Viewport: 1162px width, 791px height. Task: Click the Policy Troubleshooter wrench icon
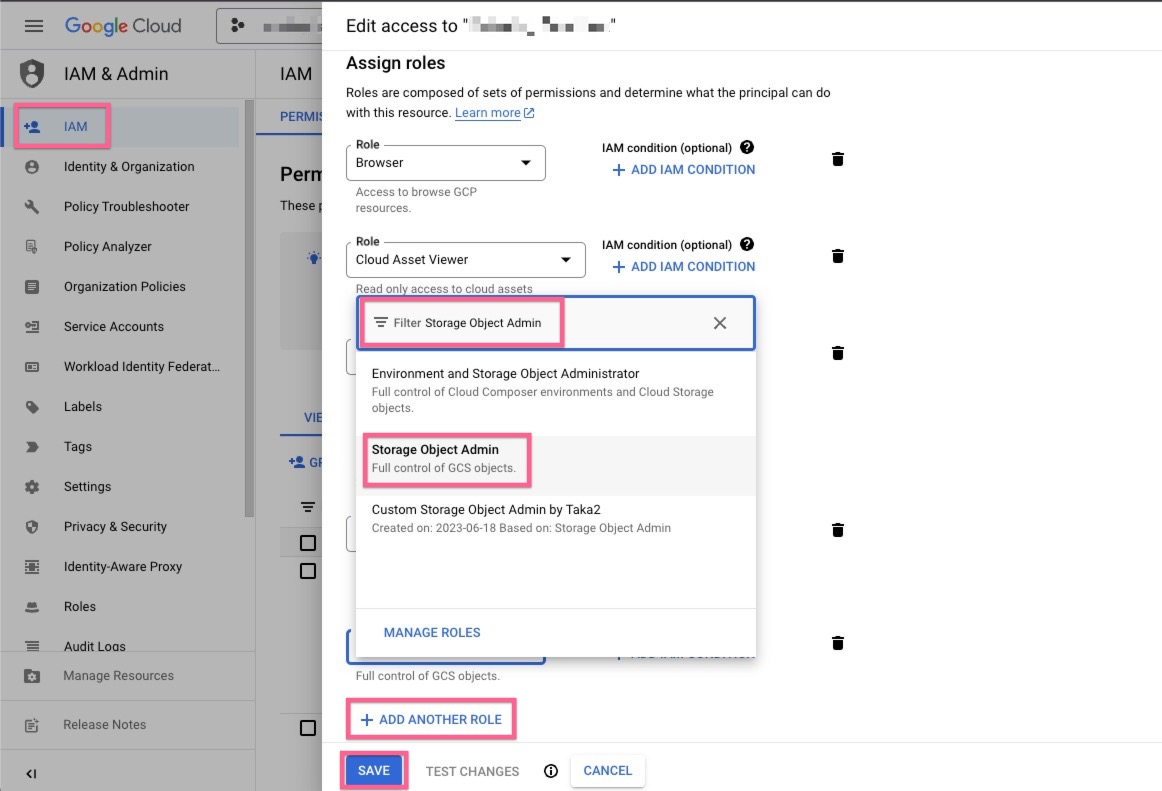pyautogui.click(x=32, y=207)
